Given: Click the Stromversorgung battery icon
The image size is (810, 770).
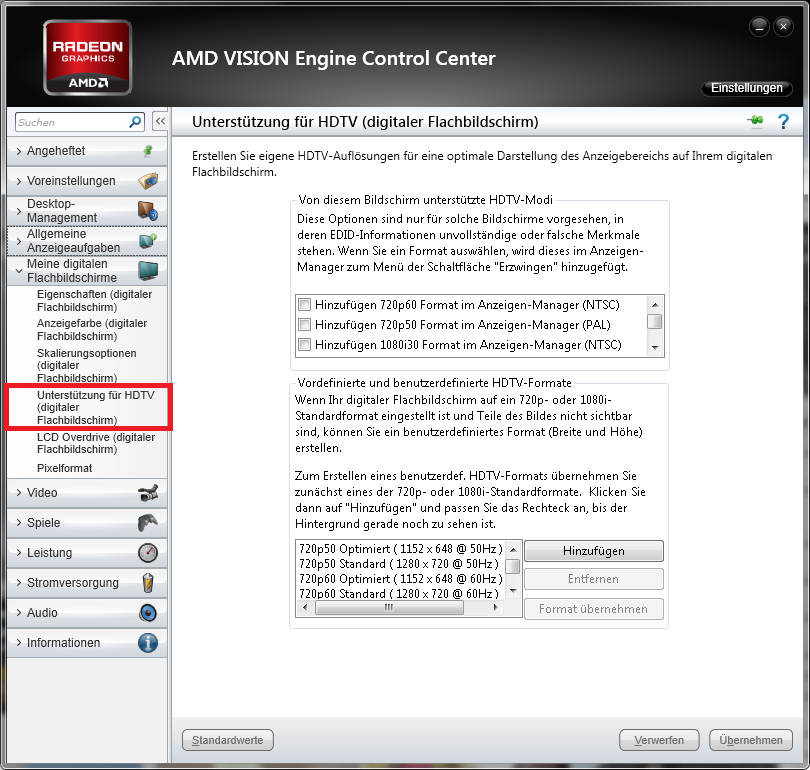Looking at the screenshot, I should pos(148,583).
